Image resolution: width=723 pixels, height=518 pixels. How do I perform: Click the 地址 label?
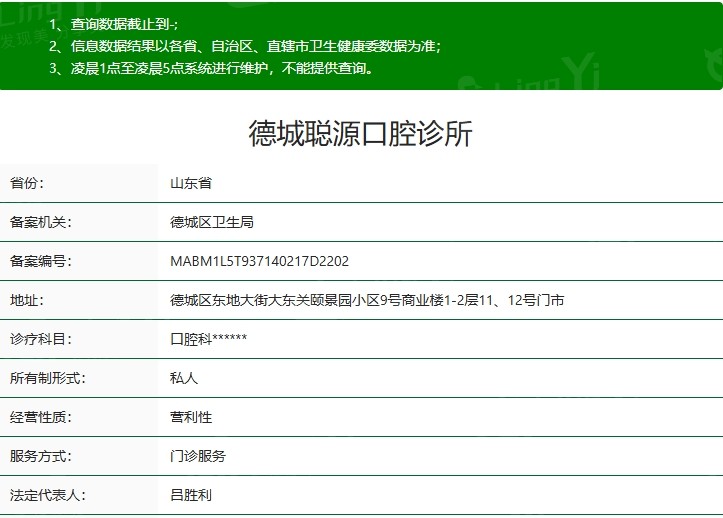pyautogui.click(x=27, y=300)
